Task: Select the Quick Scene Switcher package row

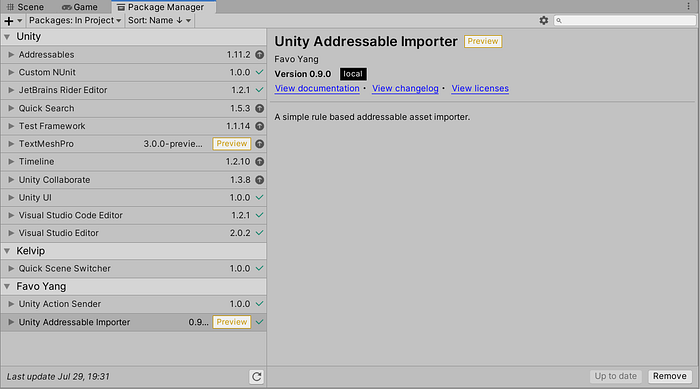Action: coord(133,268)
